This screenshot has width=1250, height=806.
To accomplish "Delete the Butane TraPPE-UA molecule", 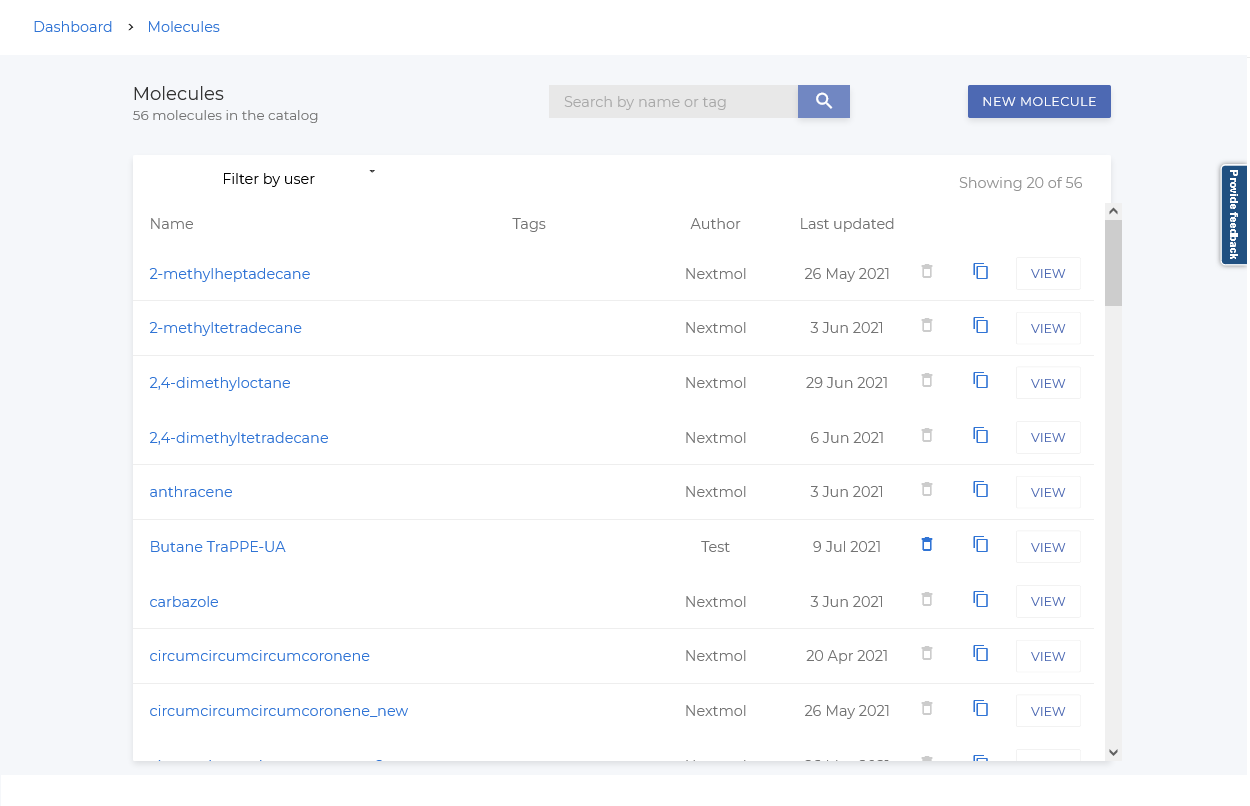I will 927,544.
